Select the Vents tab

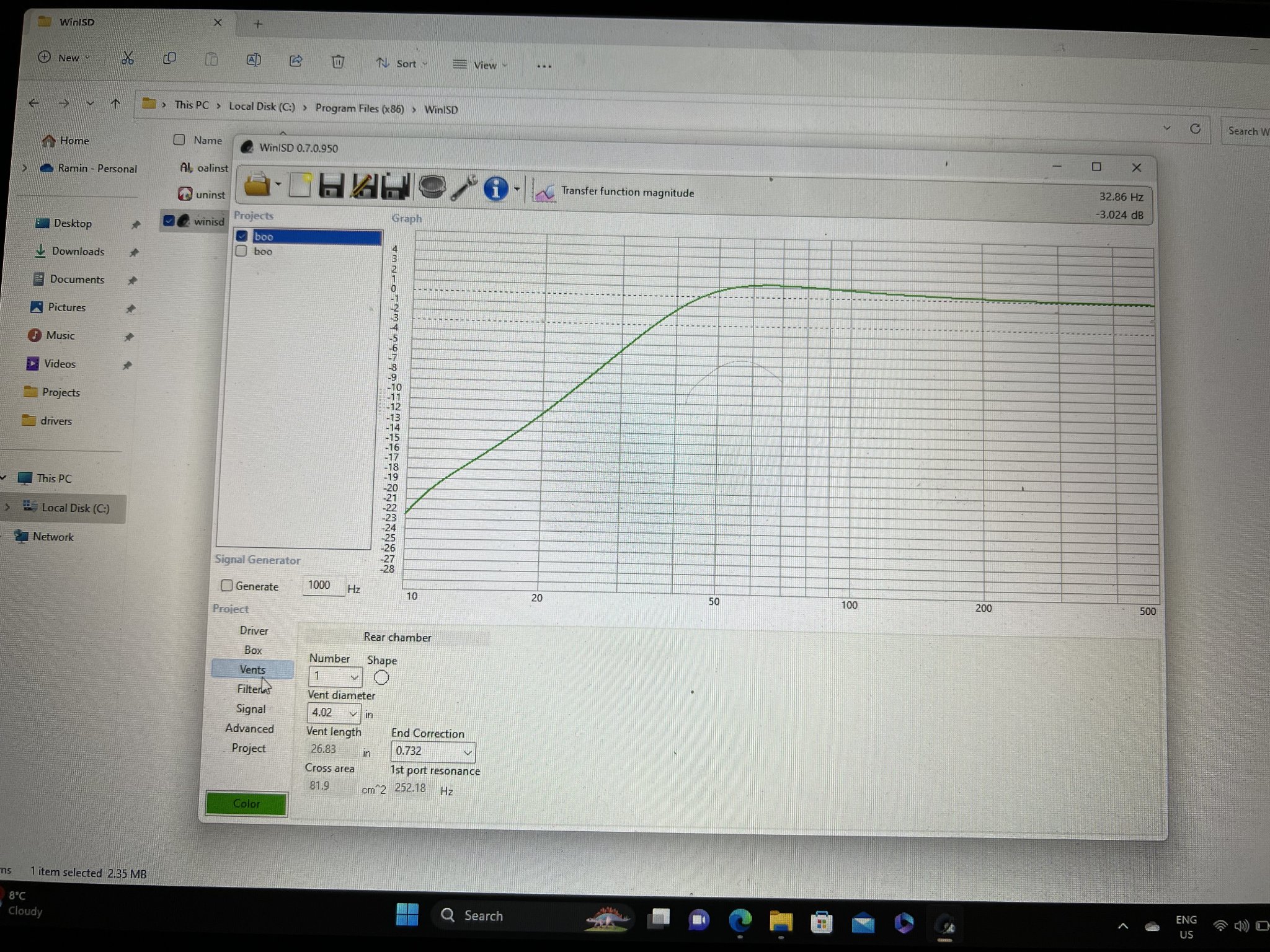[x=252, y=669]
